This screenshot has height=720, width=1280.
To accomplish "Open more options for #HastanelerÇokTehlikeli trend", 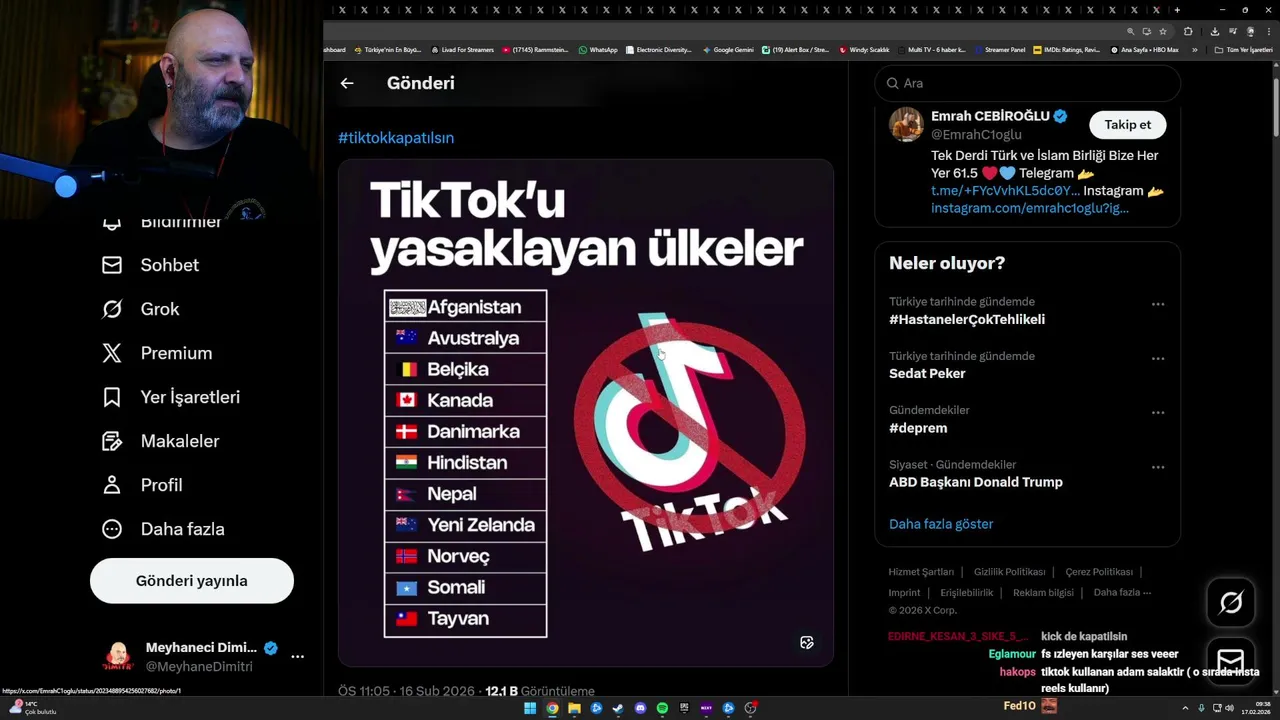I will tap(1158, 304).
